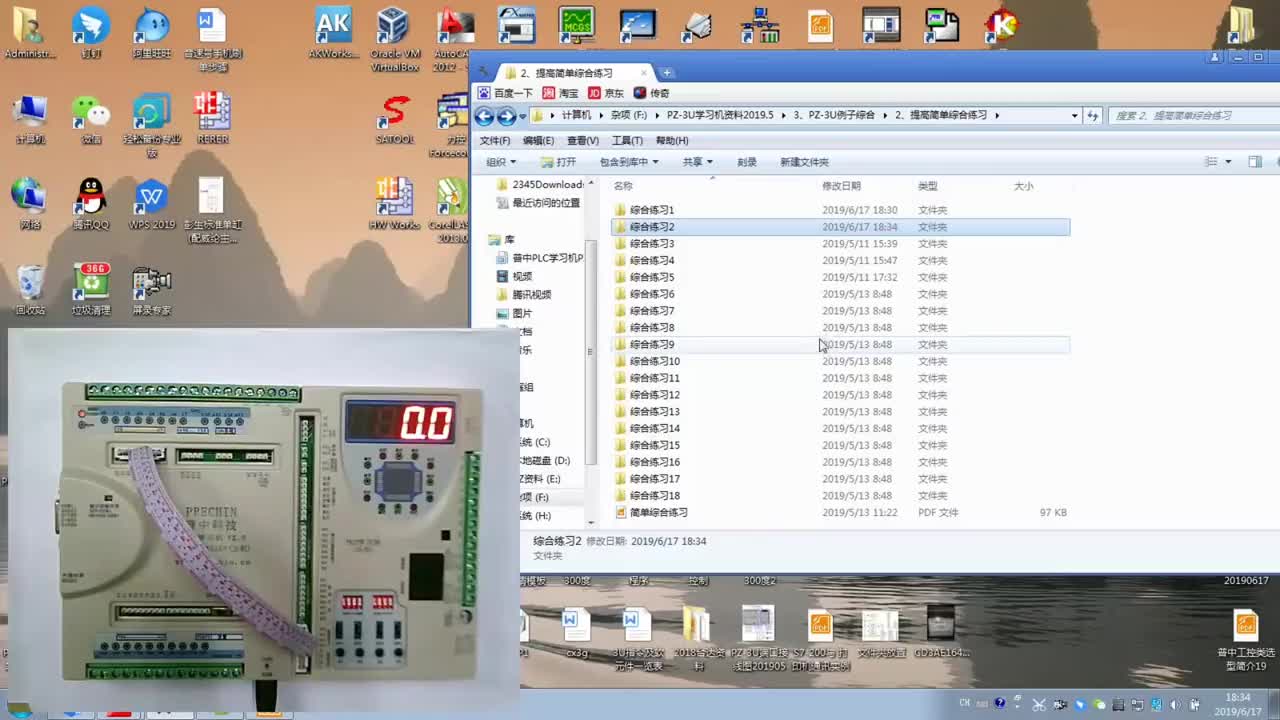Open the recent pages dropdown beside forward arrow
Viewport: 1280px width, 720px height.
[522, 116]
